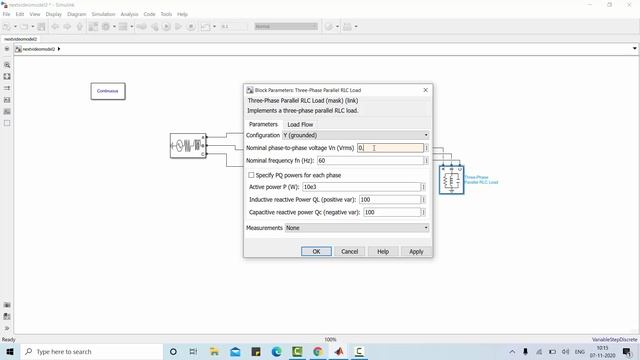Viewport: 640px width, 360px height.
Task: Click the nominal phase-to-phase voltage field
Action: (390, 148)
